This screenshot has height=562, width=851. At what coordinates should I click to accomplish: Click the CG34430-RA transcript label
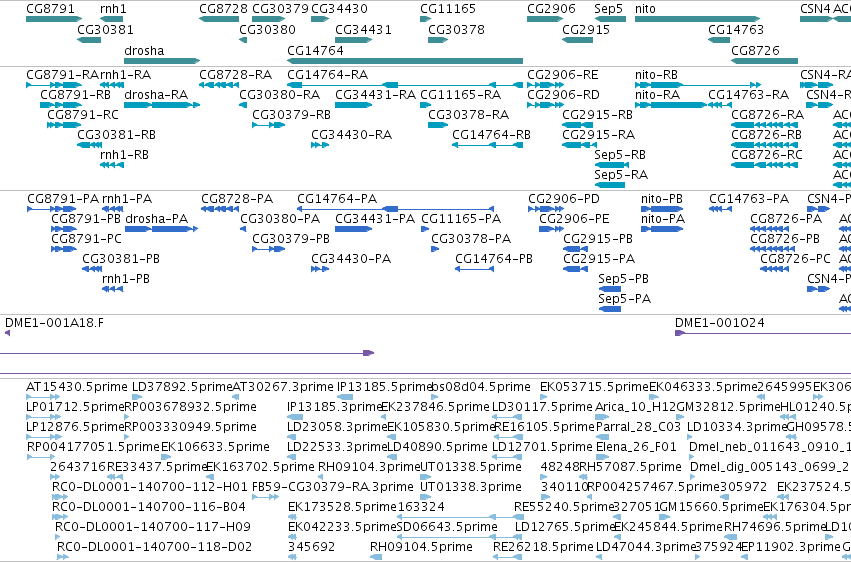(351, 135)
